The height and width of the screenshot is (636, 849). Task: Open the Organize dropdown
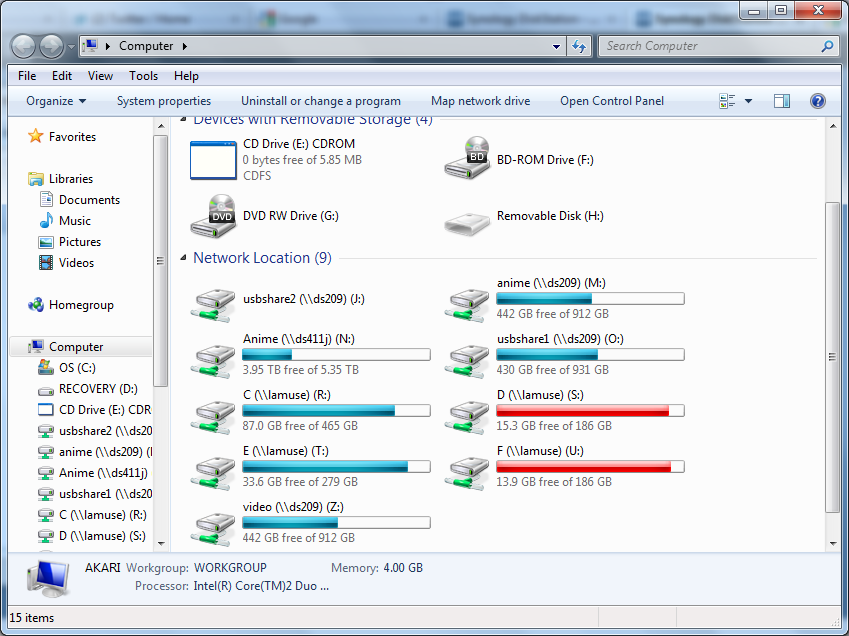click(x=56, y=101)
